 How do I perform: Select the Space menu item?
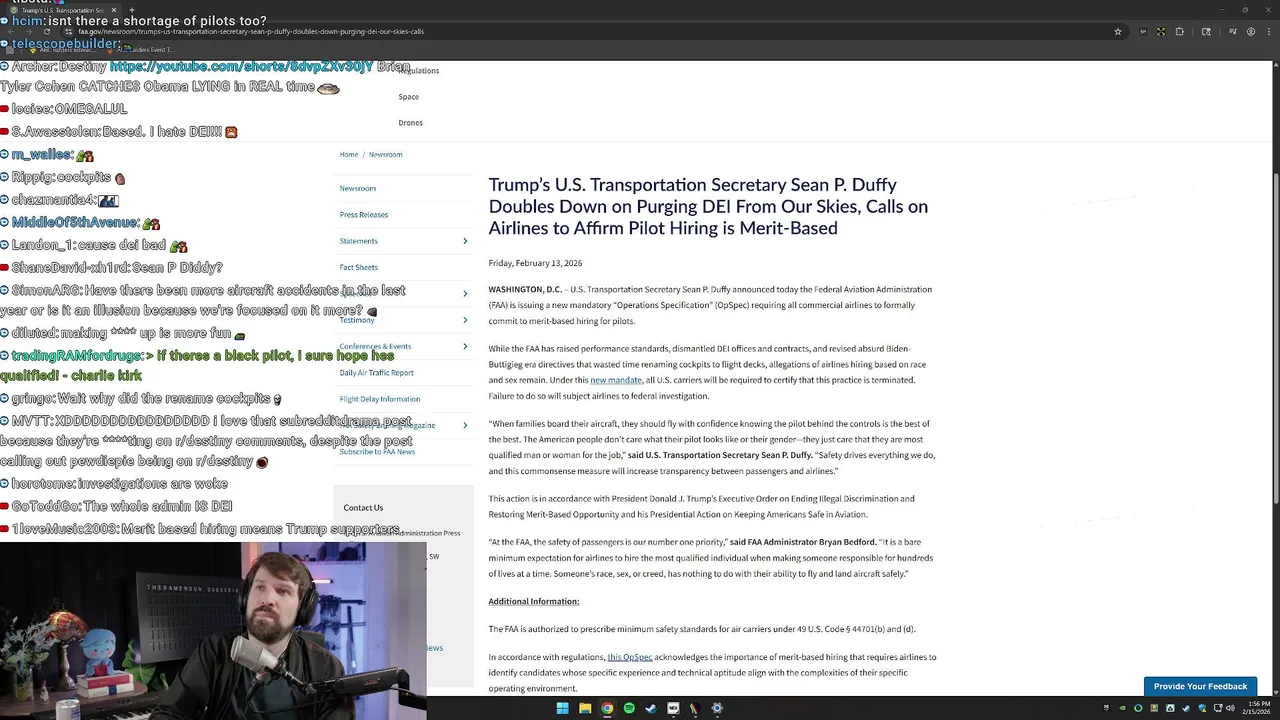coord(409,97)
